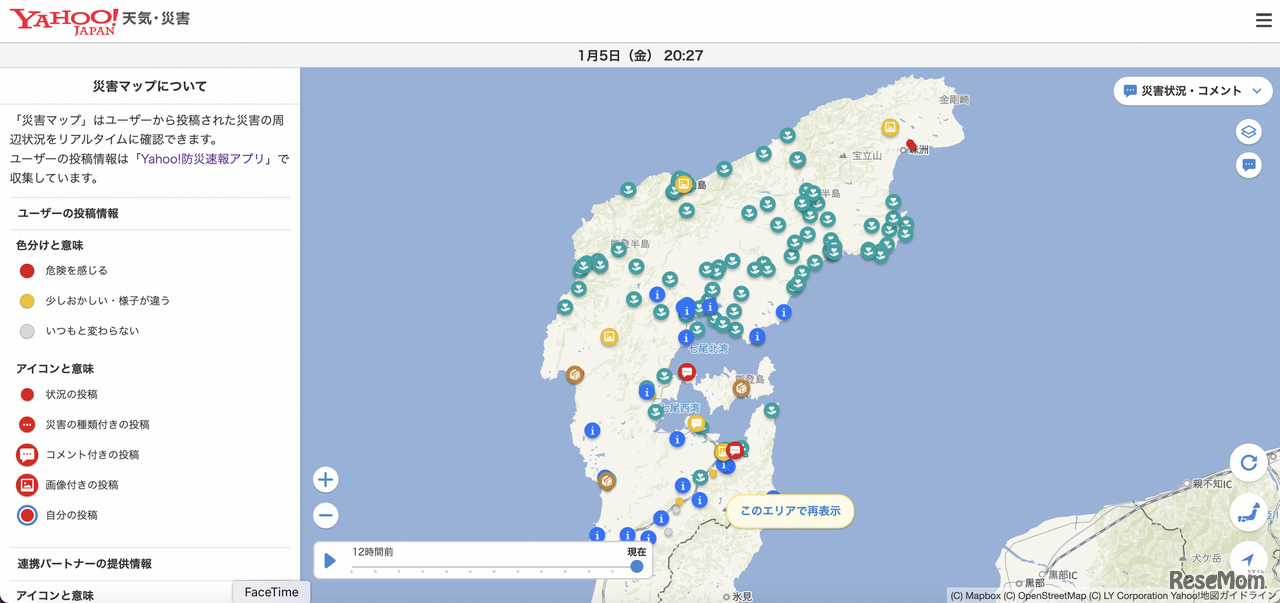Click the このエリアで再表示 button
1280x603 pixels.
point(790,511)
